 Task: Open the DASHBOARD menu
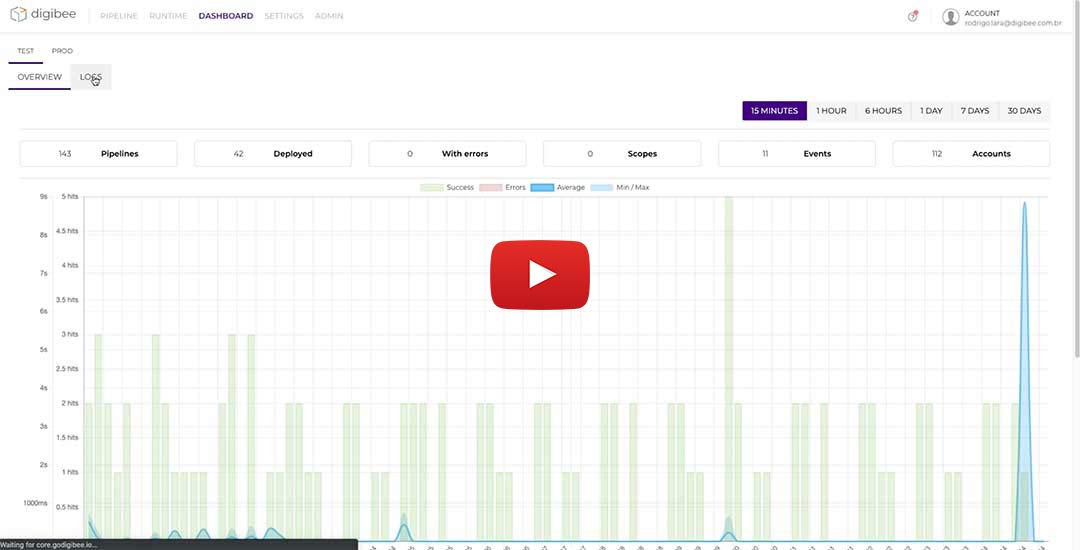coord(226,16)
